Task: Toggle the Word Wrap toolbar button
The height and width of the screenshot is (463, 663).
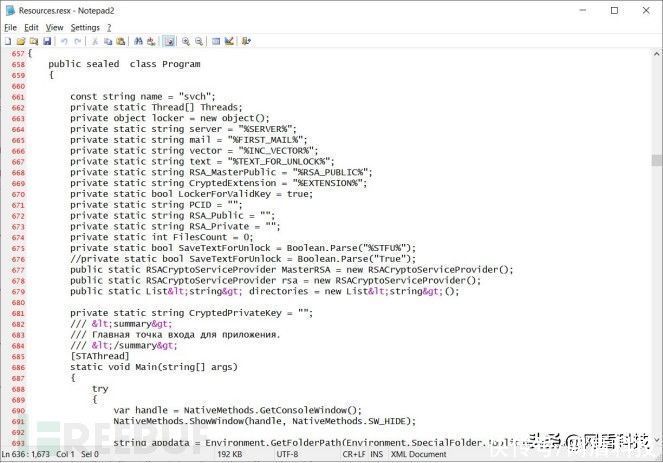Action: (x=169, y=41)
